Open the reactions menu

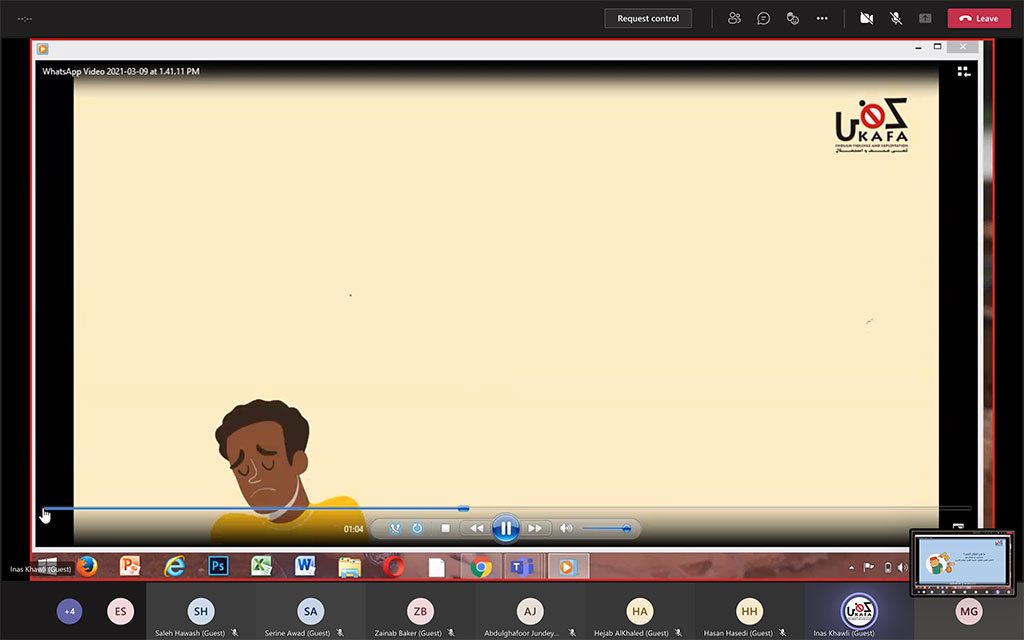coord(792,18)
